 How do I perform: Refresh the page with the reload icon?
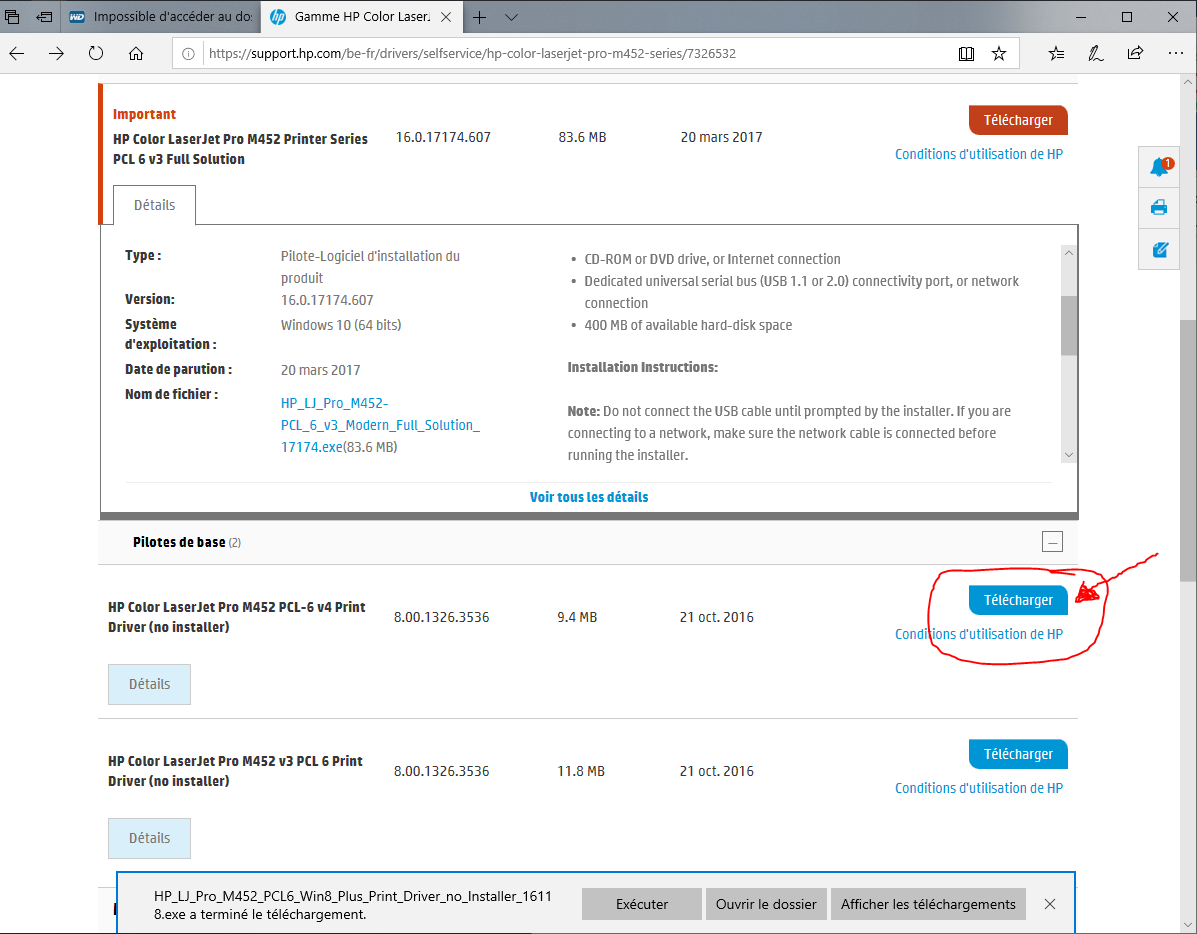[x=95, y=53]
